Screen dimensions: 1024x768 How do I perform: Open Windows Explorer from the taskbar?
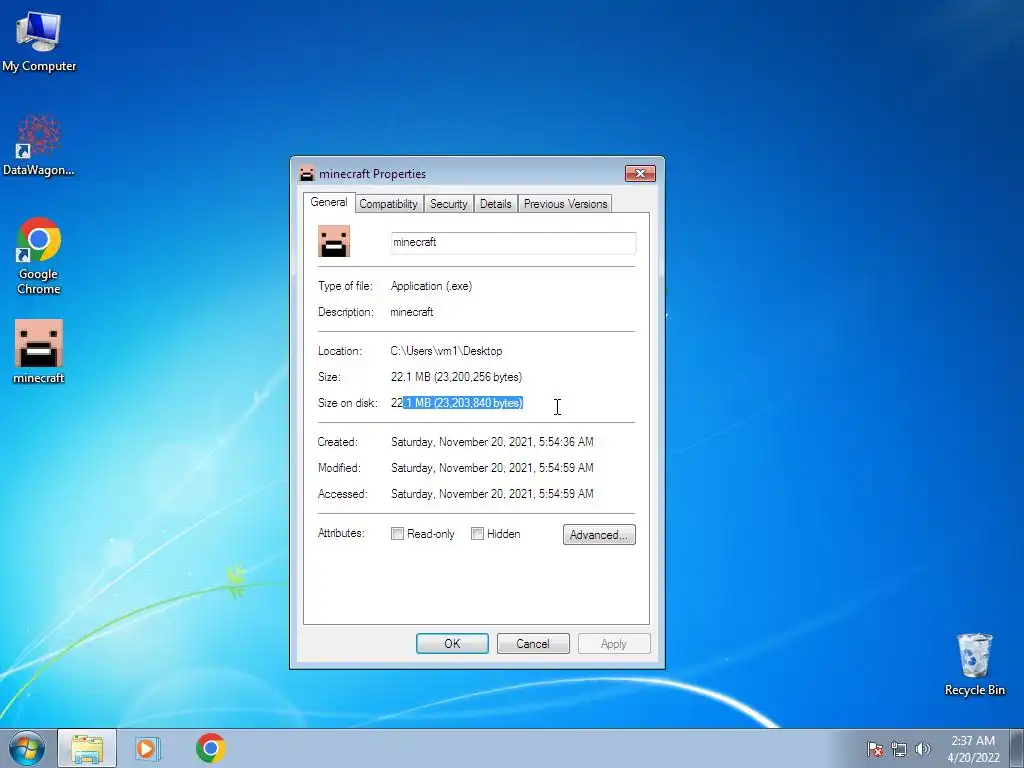pos(87,748)
